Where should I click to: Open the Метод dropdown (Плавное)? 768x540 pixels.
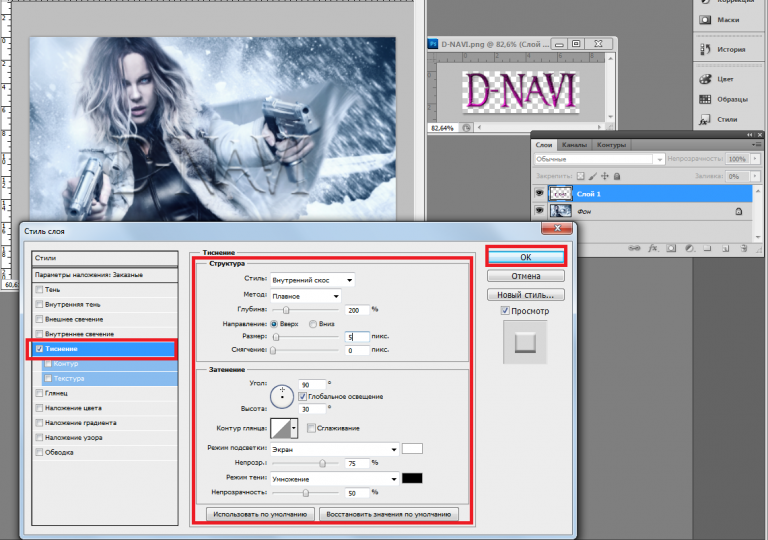pyautogui.click(x=306, y=296)
